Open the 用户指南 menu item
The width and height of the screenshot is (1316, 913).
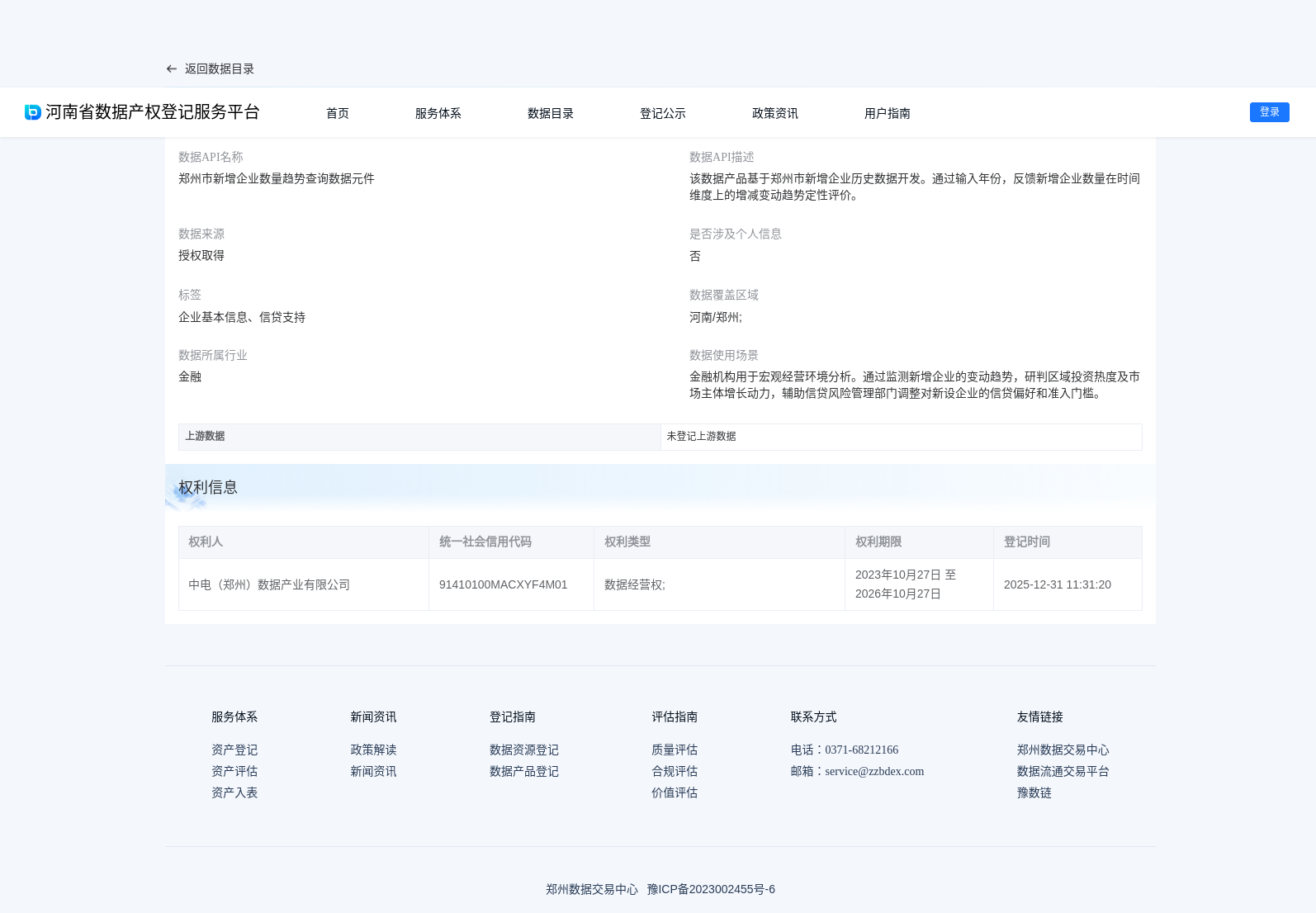(x=888, y=113)
